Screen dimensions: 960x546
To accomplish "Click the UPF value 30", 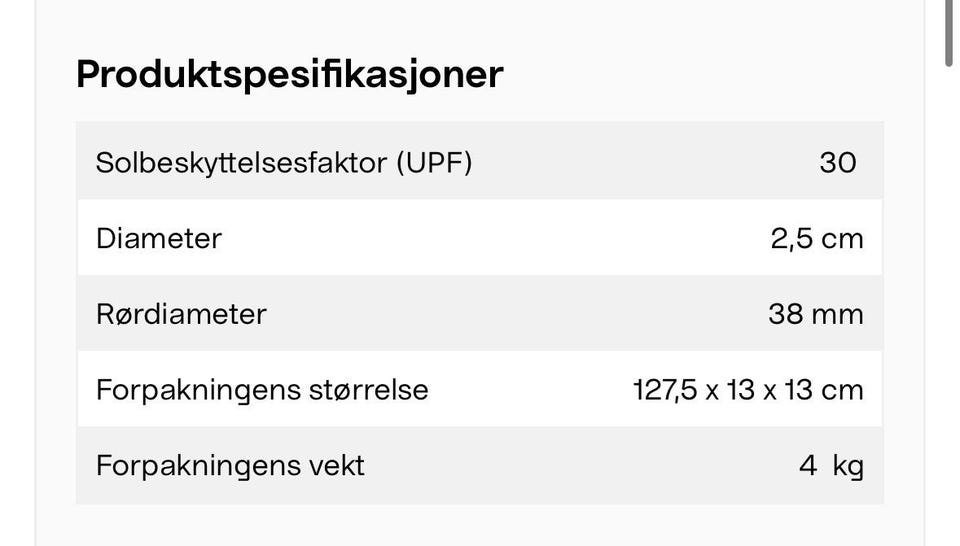I will pos(838,163).
